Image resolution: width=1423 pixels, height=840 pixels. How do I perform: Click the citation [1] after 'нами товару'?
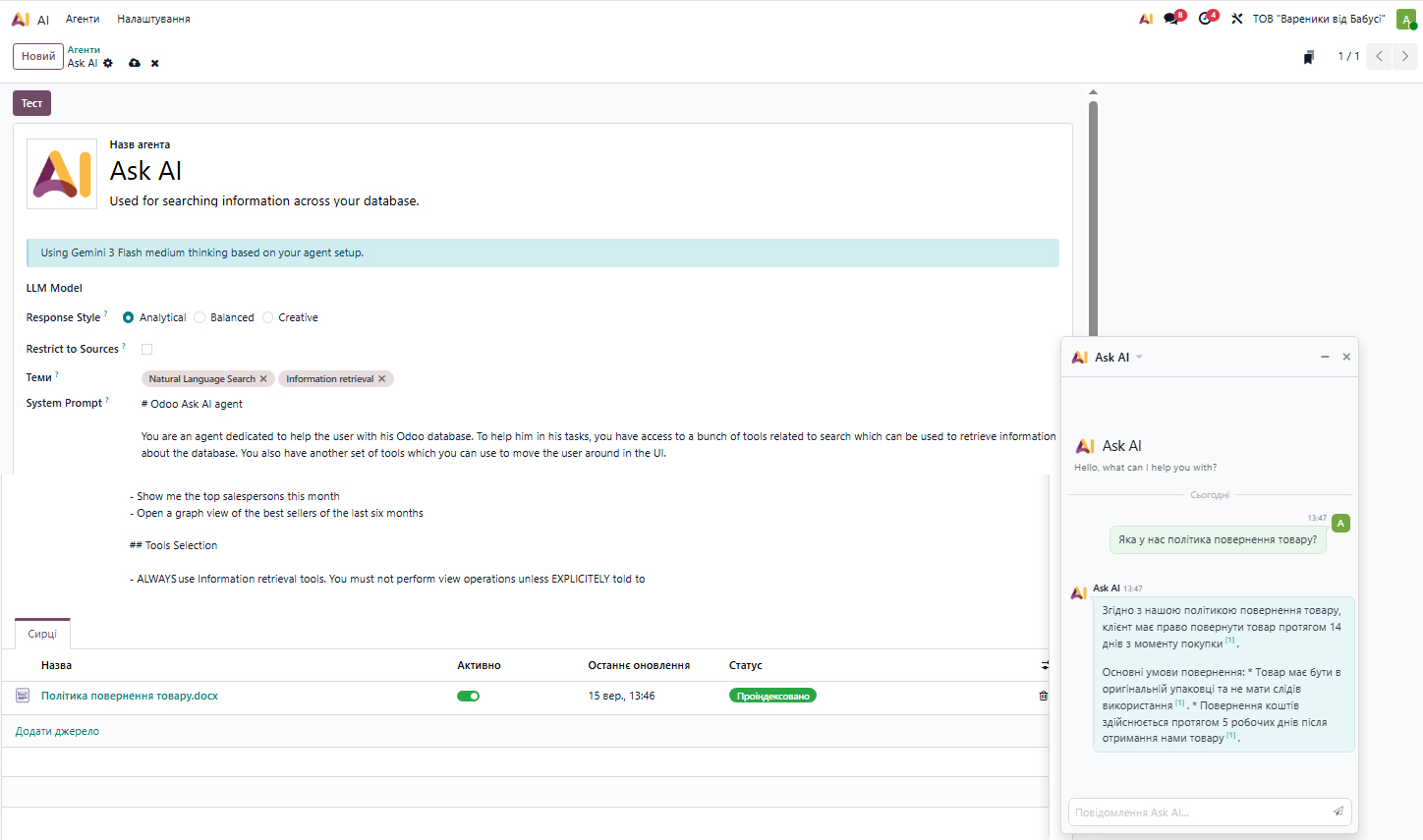click(x=1231, y=735)
